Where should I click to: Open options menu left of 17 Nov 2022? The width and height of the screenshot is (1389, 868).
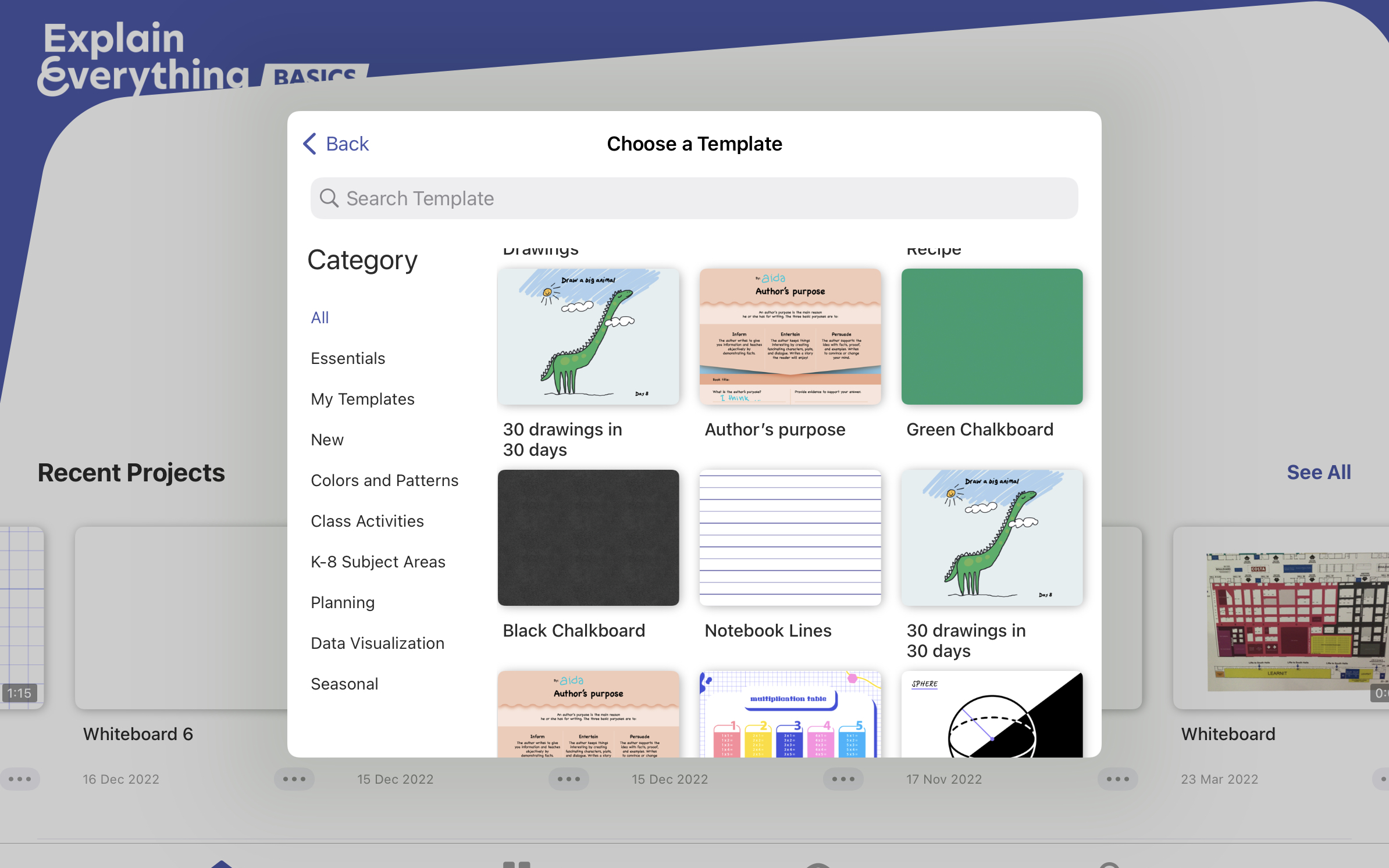(x=843, y=779)
